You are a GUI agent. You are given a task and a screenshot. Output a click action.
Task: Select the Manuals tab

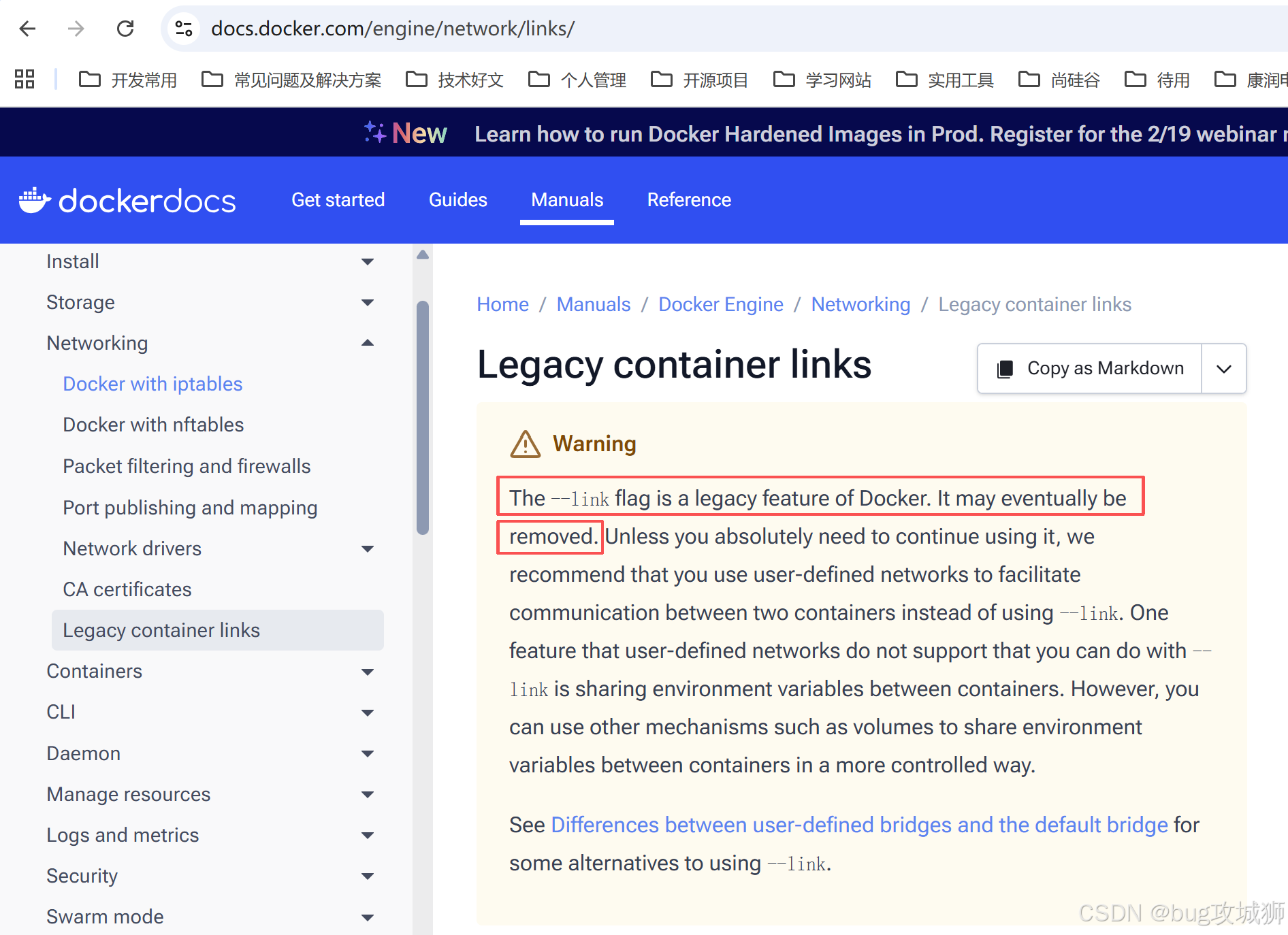[567, 200]
